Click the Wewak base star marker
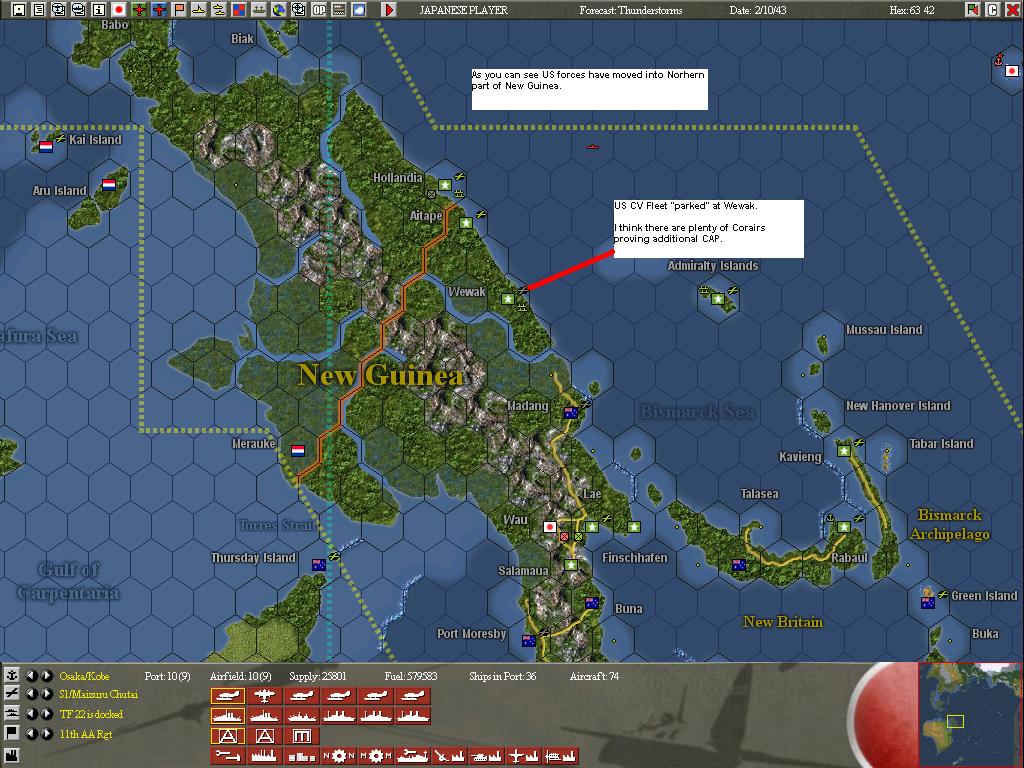The image size is (1024, 768). (x=508, y=299)
